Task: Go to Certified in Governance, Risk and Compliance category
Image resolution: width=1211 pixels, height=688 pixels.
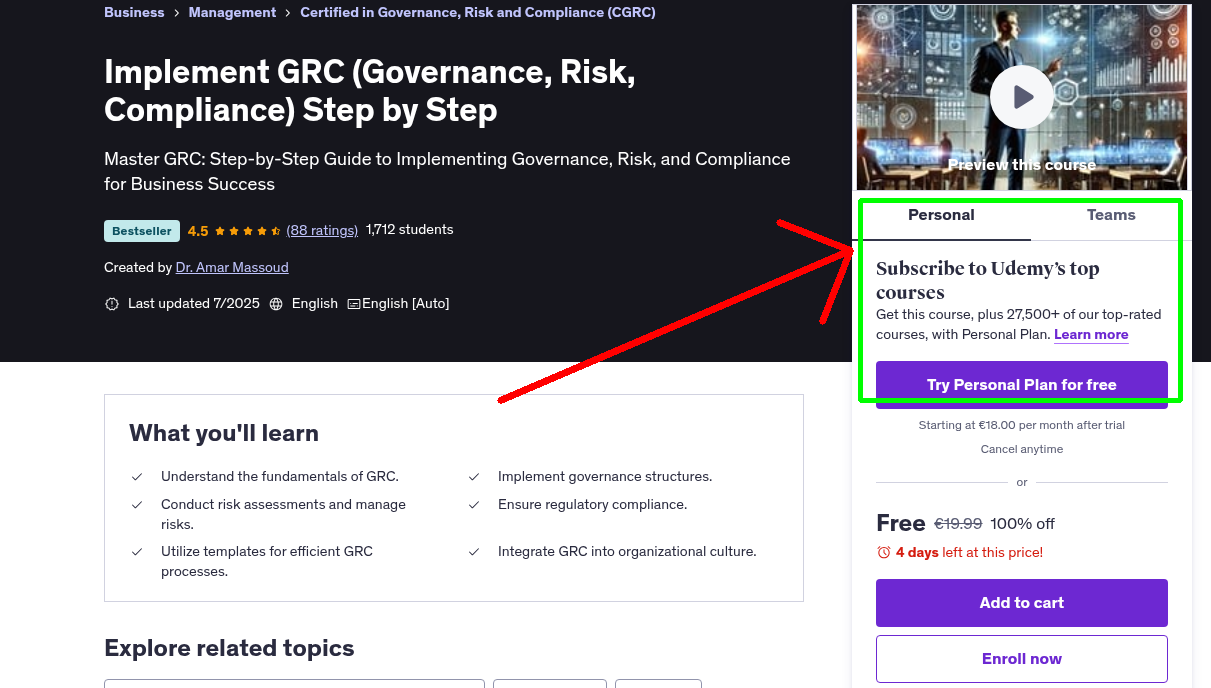Action: (478, 13)
